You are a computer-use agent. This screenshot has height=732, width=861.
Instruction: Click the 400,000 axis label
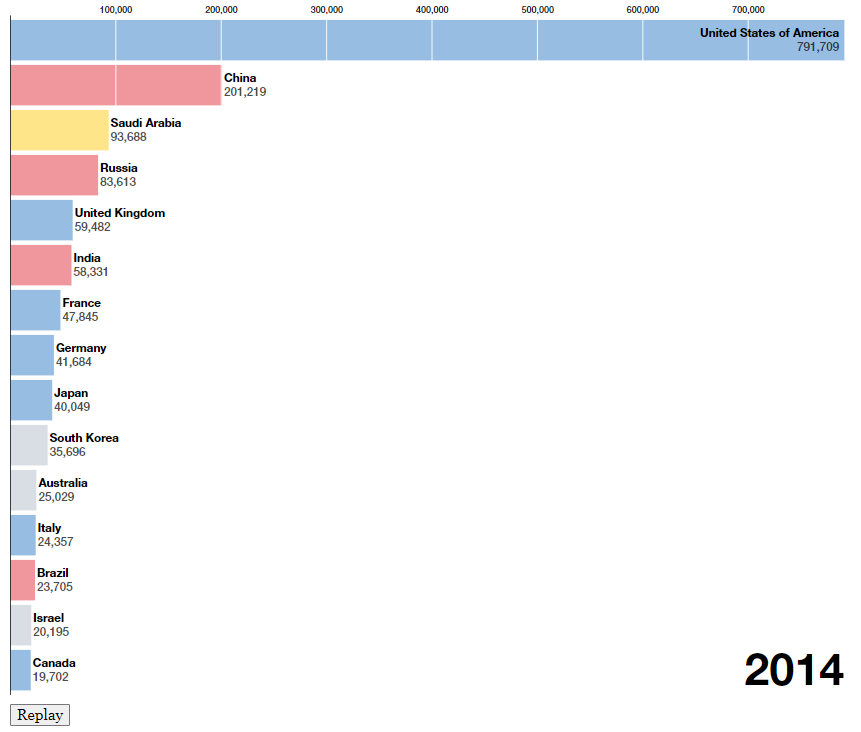(434, 11)
